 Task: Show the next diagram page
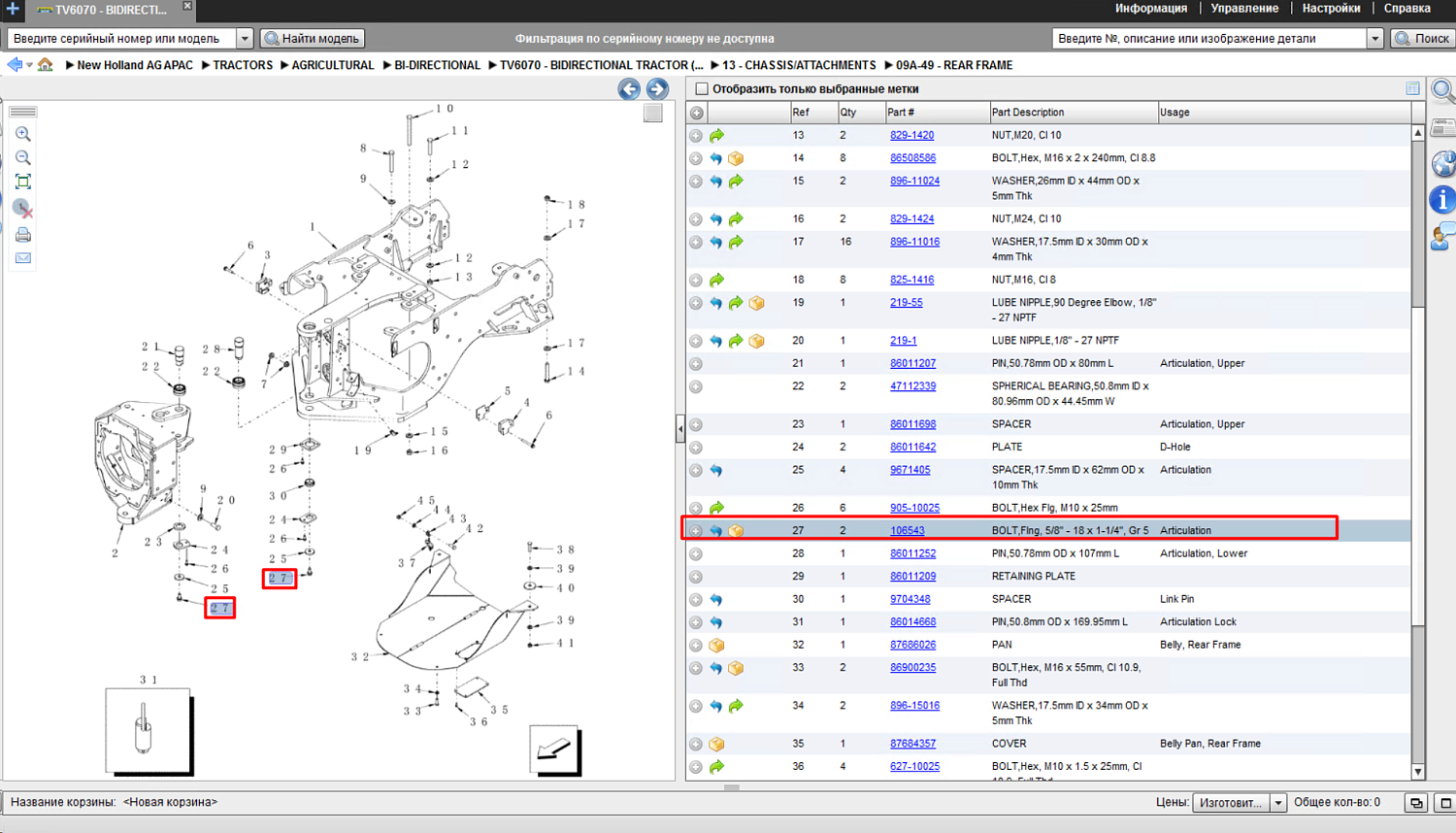point(657,89)
